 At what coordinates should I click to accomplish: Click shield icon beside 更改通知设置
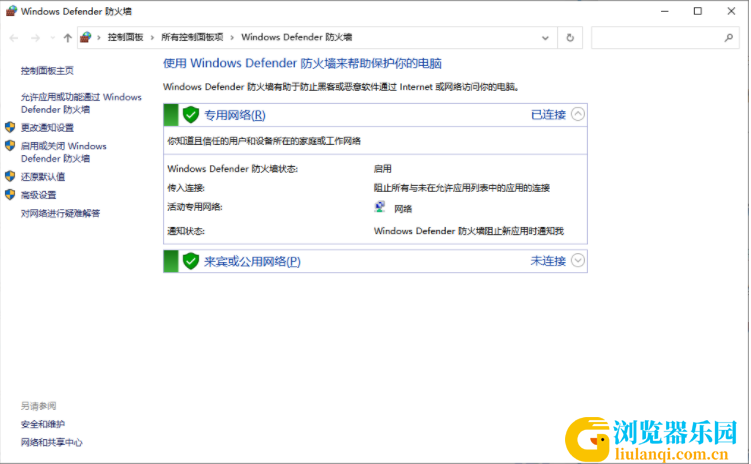10,127
